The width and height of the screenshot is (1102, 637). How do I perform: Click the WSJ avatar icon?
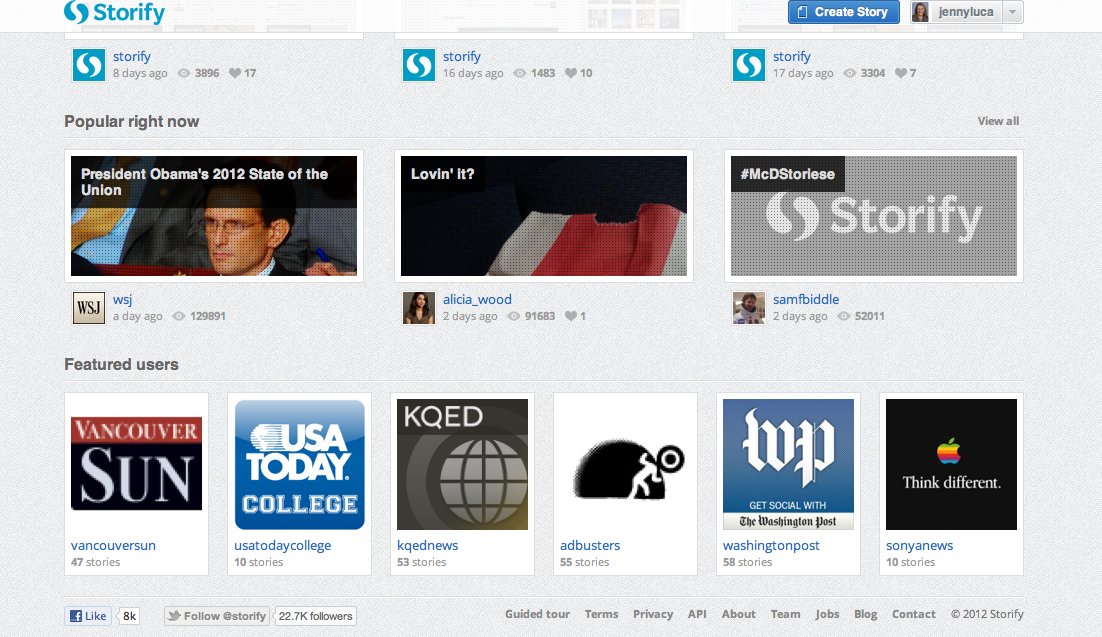(88, 308)
